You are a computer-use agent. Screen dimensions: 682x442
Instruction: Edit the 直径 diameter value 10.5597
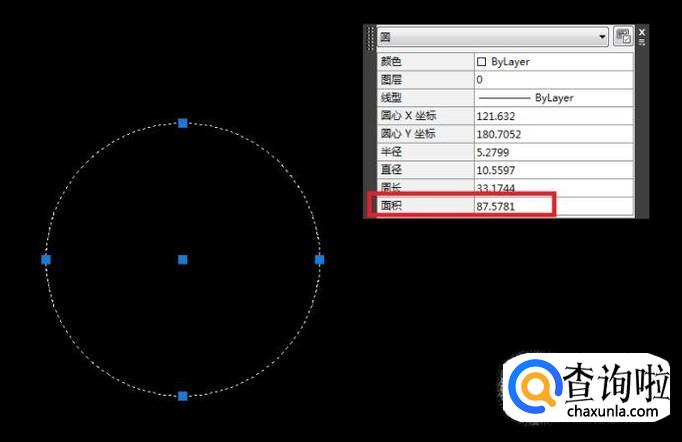pyautogui.click(x=553, y=170)
